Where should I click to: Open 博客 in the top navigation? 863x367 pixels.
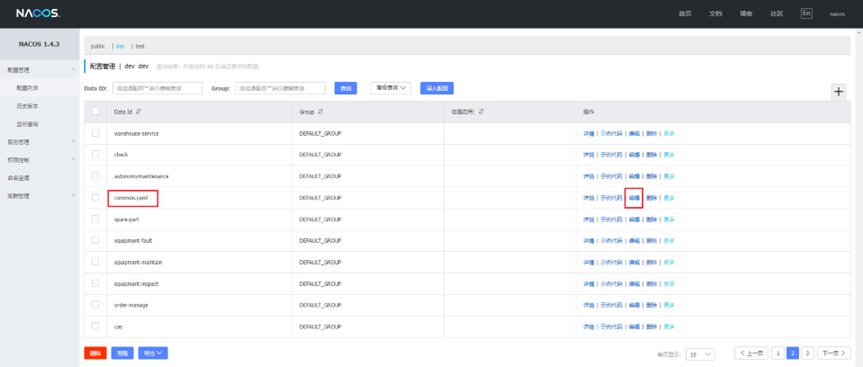pos(746,14)
